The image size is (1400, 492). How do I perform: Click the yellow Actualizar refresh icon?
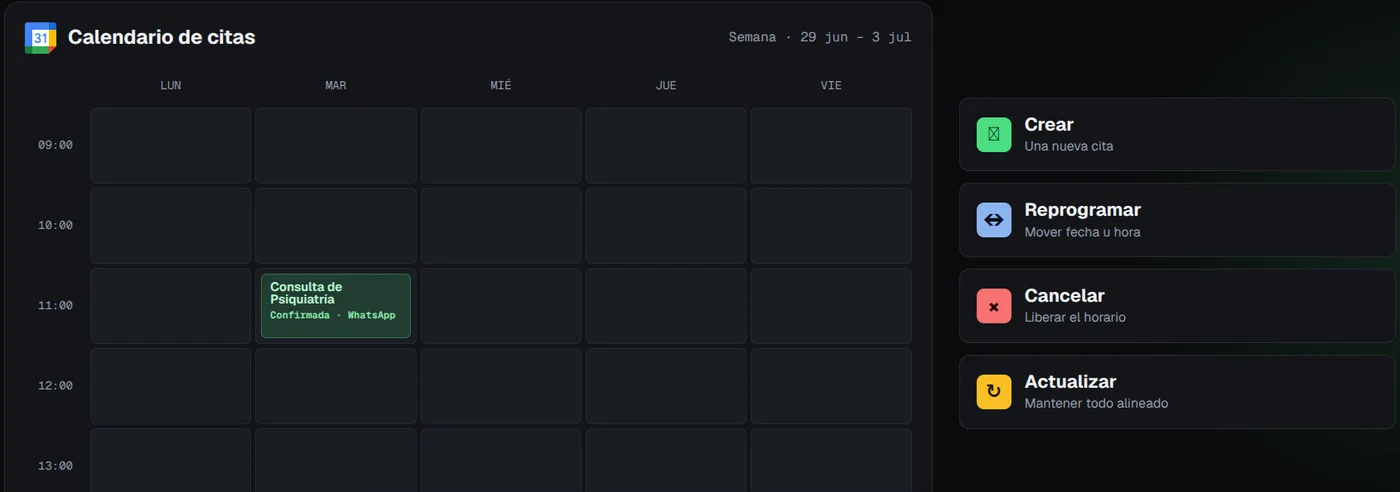pyautogui.click(x=994, y=392)
